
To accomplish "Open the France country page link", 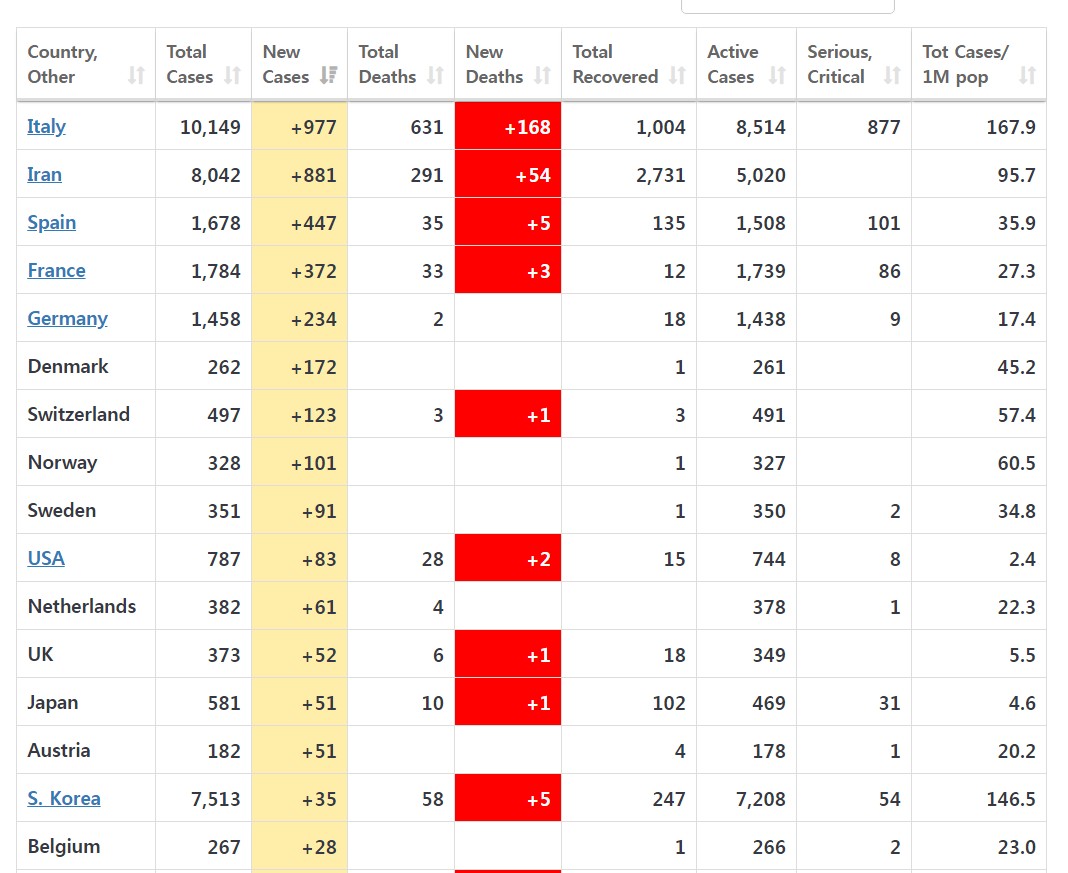I will (57, 270).
